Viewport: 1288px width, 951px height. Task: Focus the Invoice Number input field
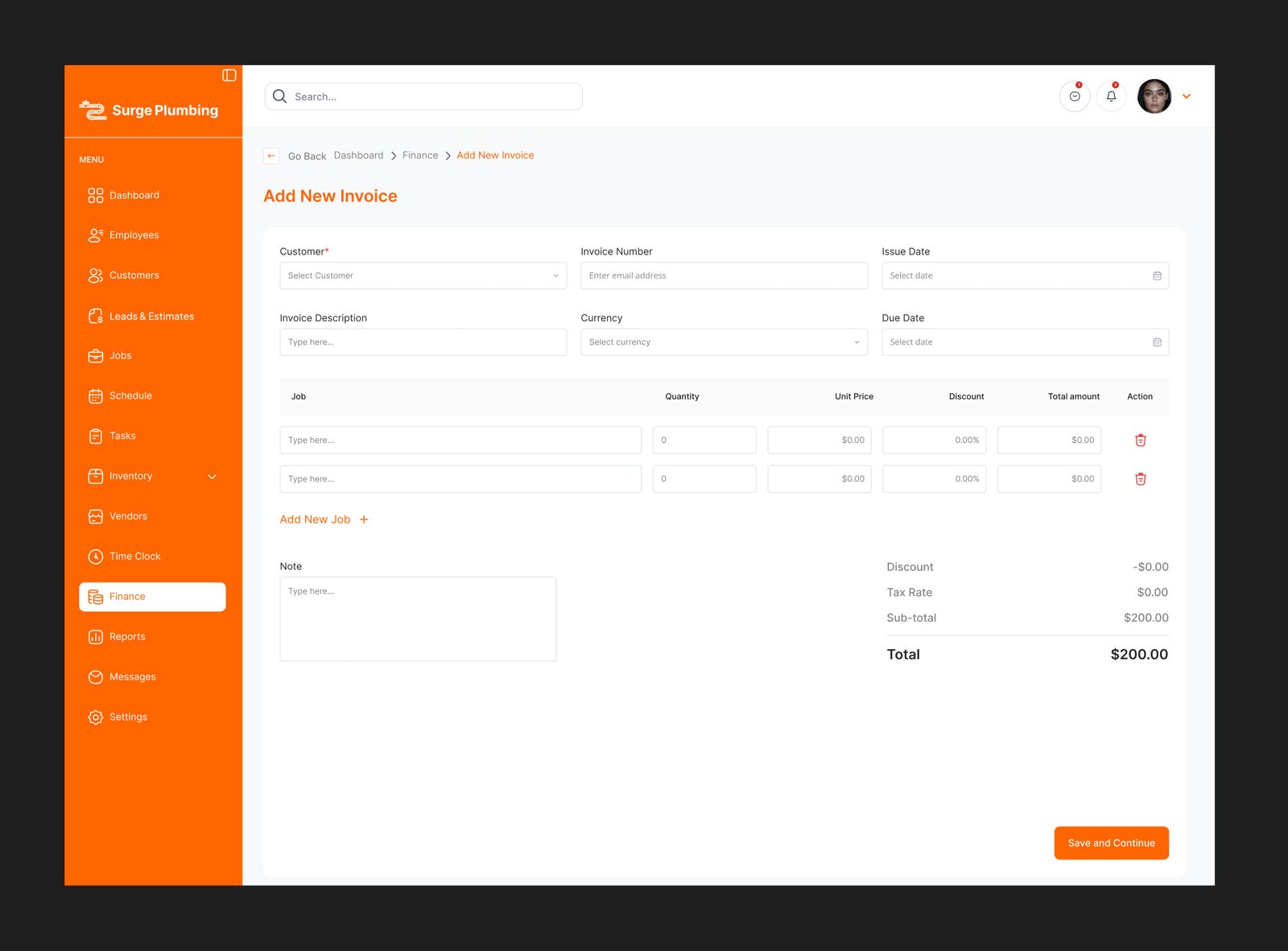pos(724,276)
